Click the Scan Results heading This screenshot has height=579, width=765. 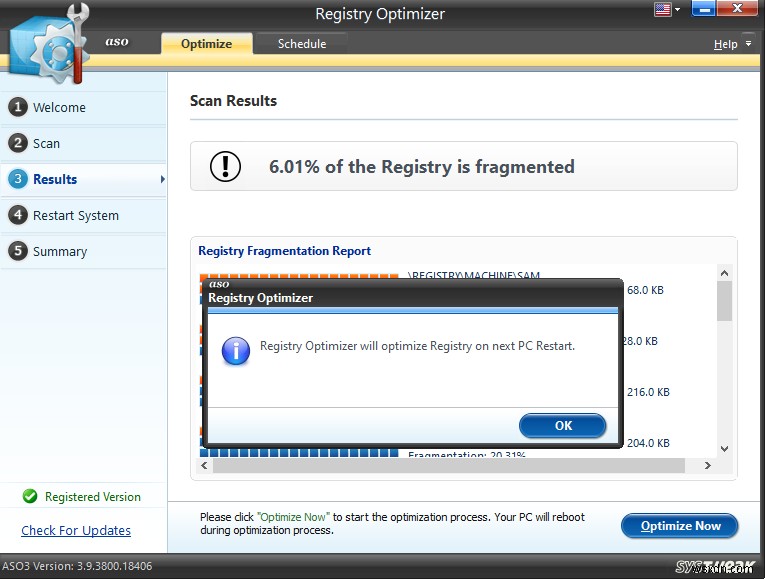(x=233, y=100)
